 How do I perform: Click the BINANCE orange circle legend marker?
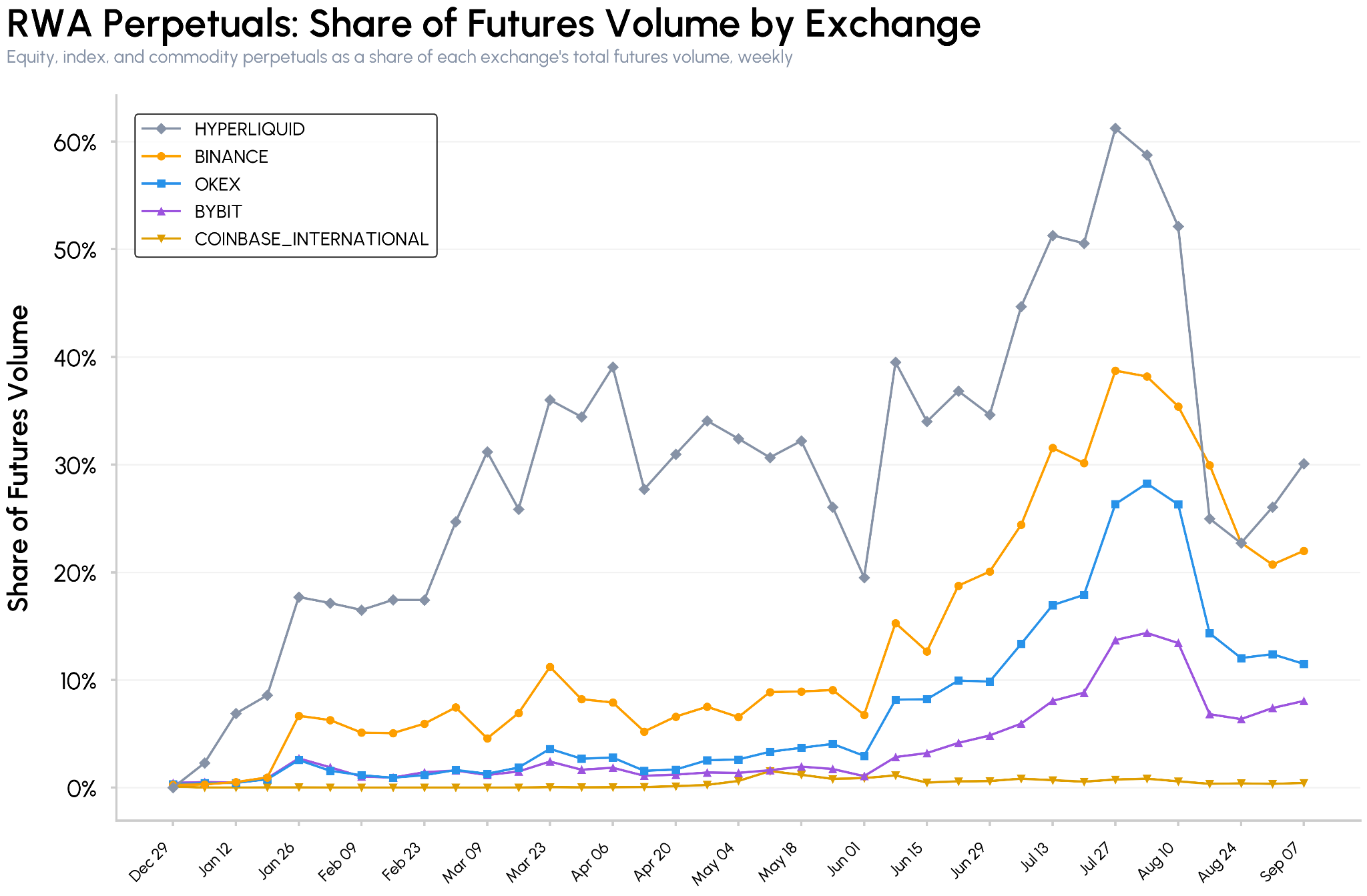[162, 156]
